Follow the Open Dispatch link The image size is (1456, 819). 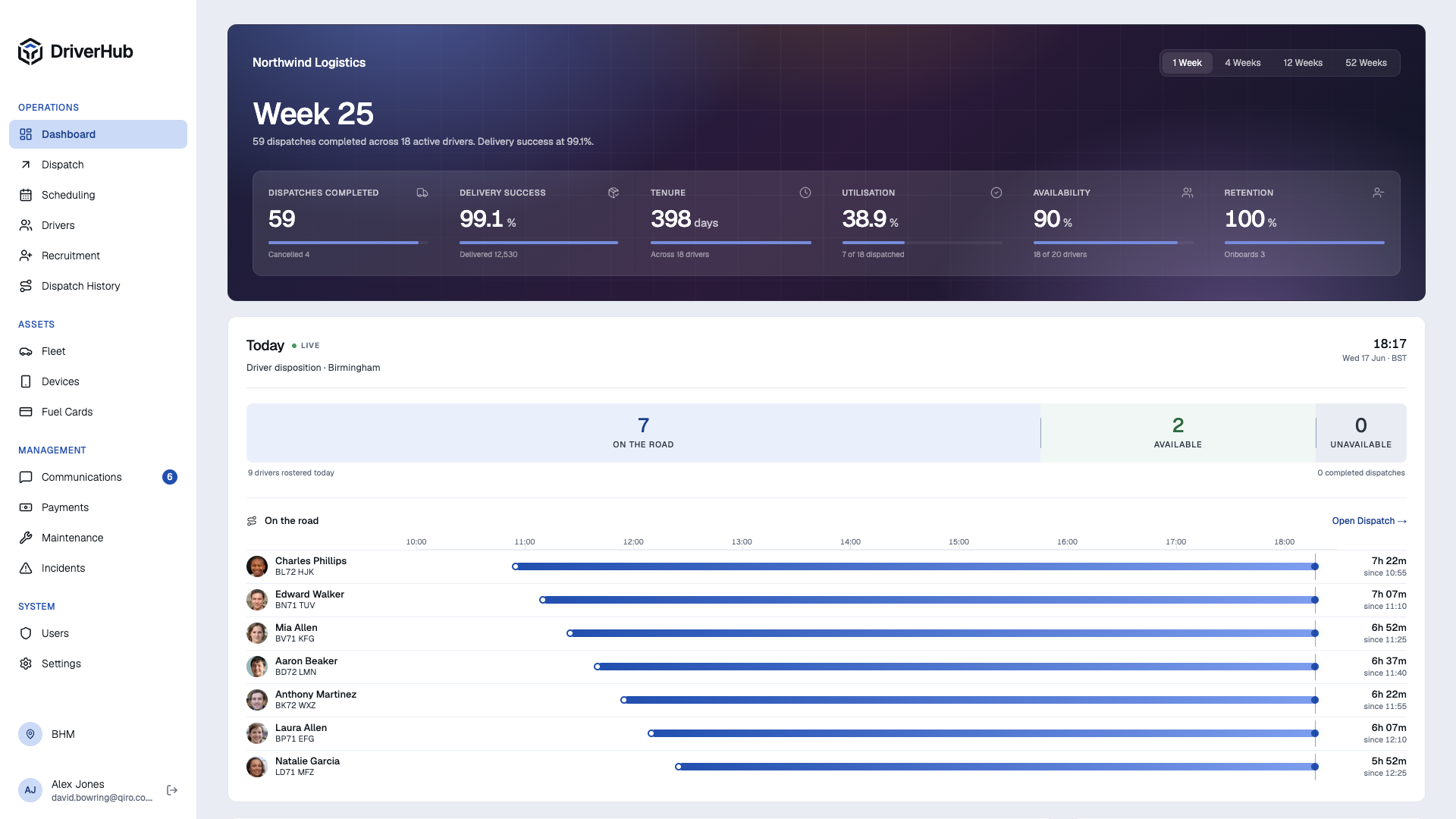pos(1369,521)
